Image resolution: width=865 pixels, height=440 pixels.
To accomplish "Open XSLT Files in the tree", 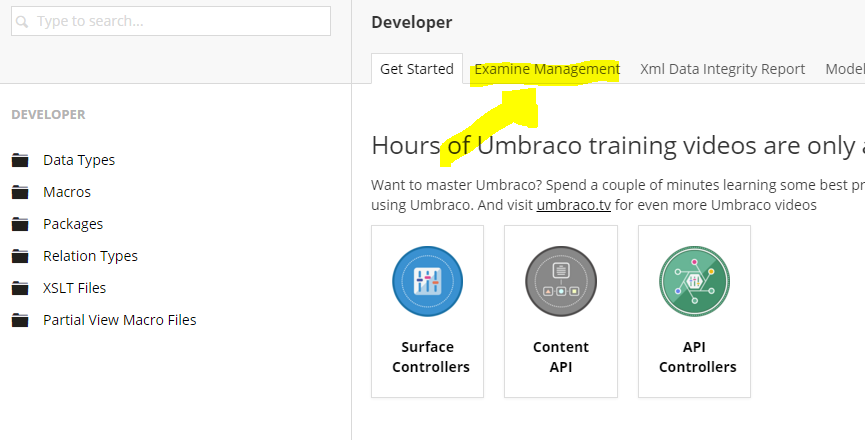I will point(74,288).
